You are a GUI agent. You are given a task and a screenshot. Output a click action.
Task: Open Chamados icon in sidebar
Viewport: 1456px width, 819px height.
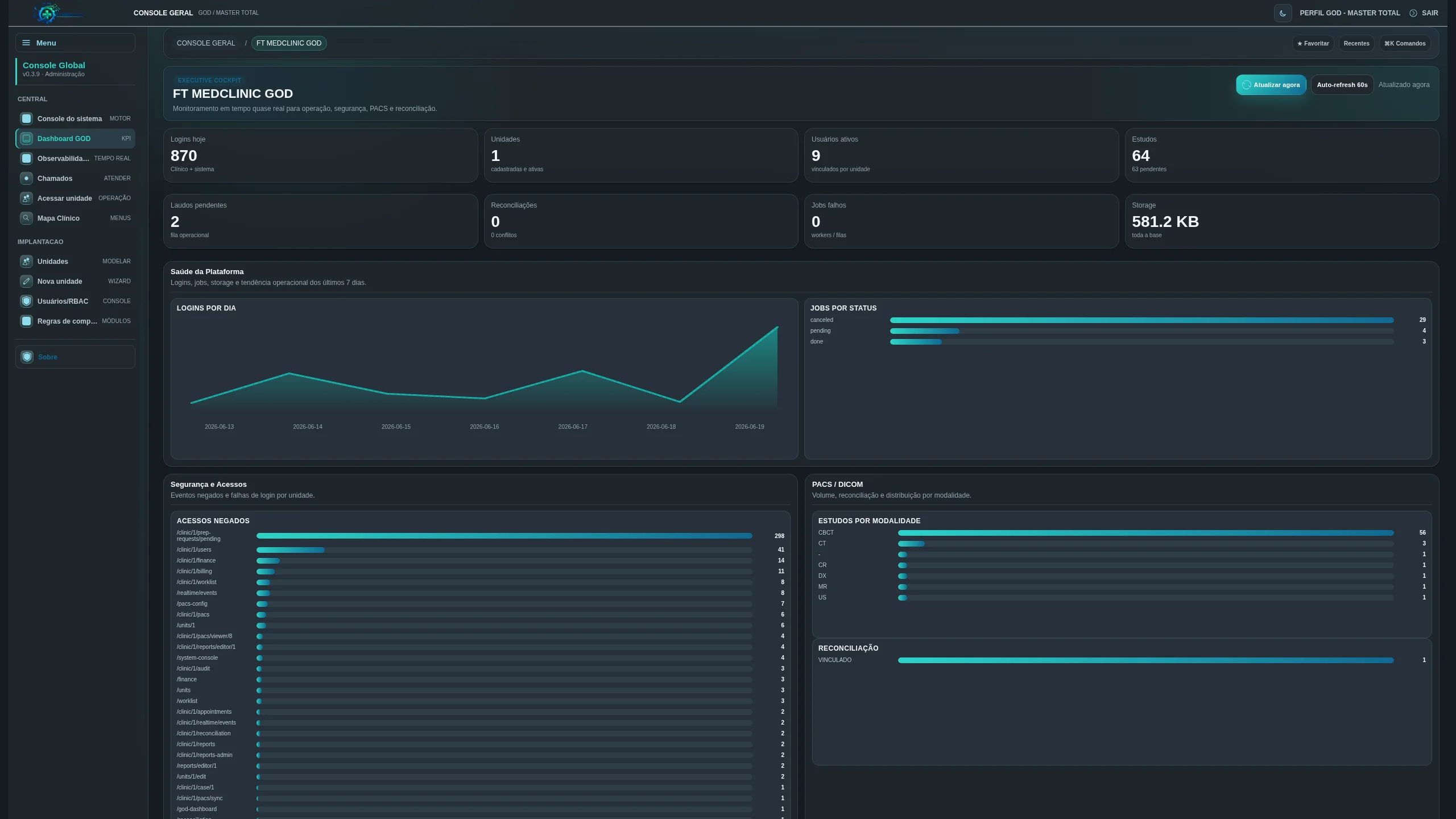[26, 178]
